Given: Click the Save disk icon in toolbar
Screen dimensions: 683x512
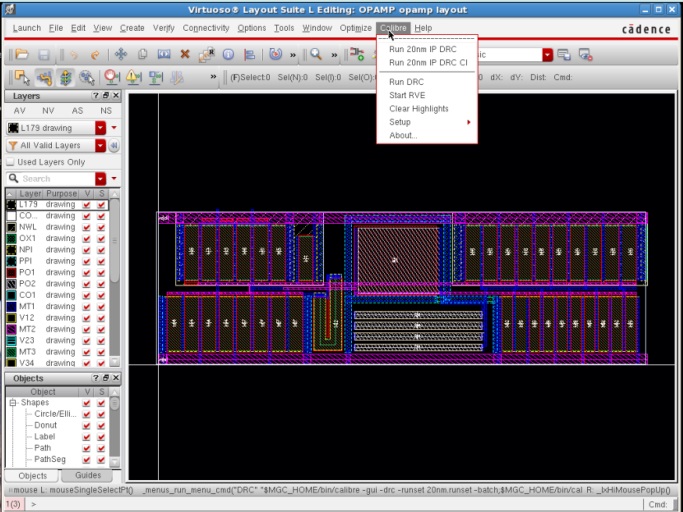Looking at the screenshot, I should point(44,54).
